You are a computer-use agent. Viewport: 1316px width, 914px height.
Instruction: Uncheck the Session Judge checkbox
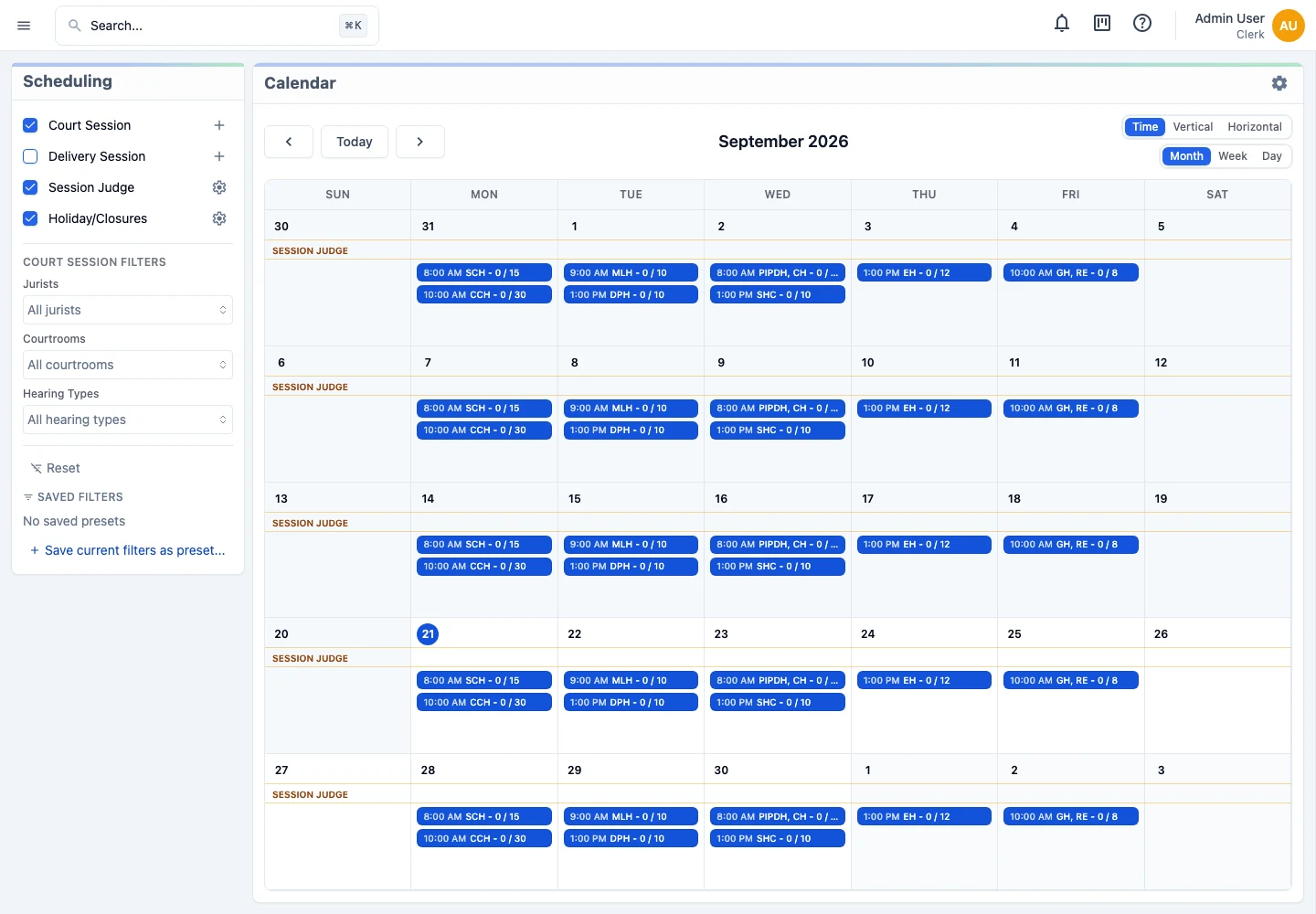(x=30, y=187)
